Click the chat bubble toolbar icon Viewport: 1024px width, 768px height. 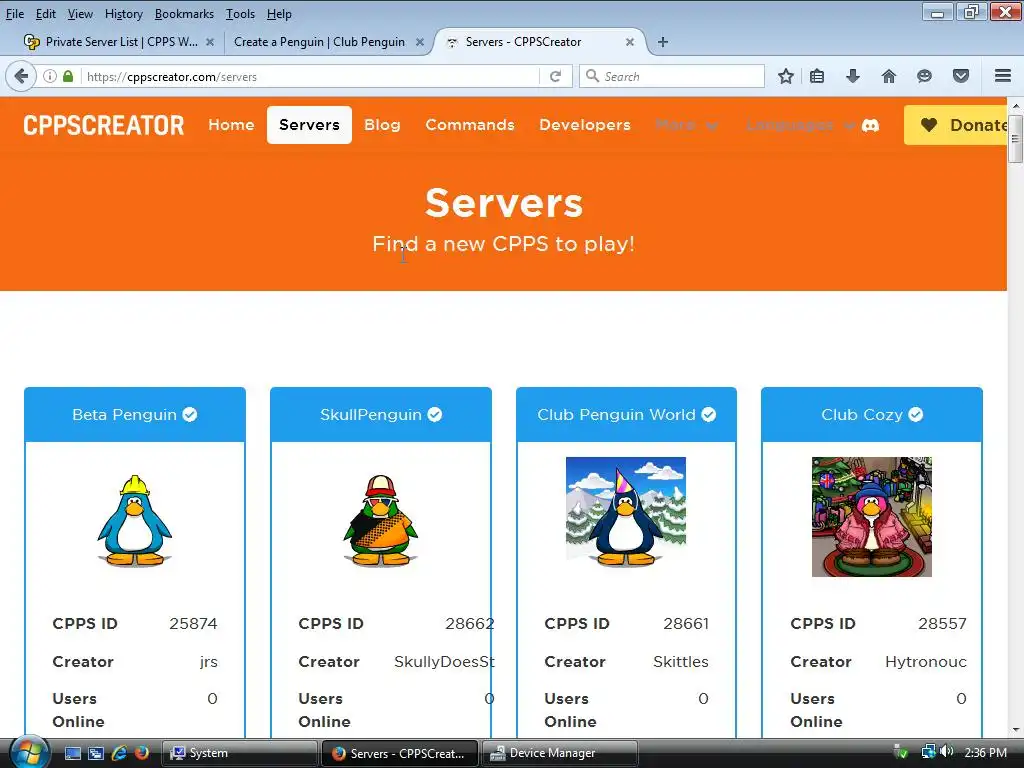(924, 76)
